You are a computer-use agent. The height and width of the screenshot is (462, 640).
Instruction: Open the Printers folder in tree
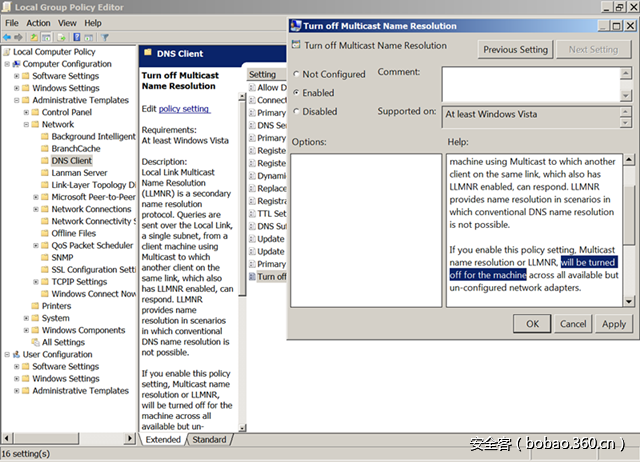click(x=56, y=306)
